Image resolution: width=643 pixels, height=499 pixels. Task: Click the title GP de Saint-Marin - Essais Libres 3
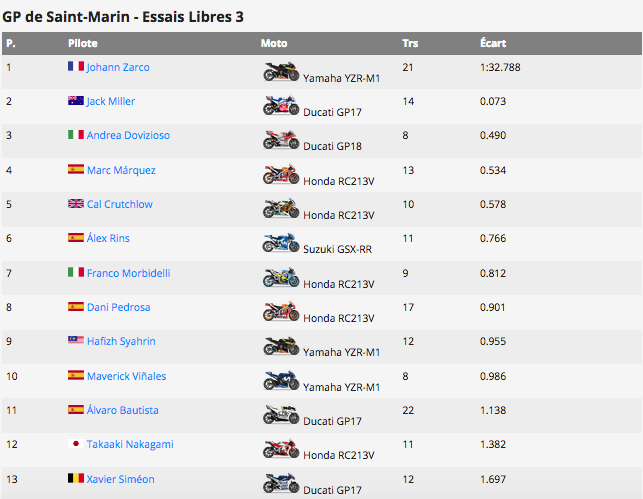pos(123,17)
